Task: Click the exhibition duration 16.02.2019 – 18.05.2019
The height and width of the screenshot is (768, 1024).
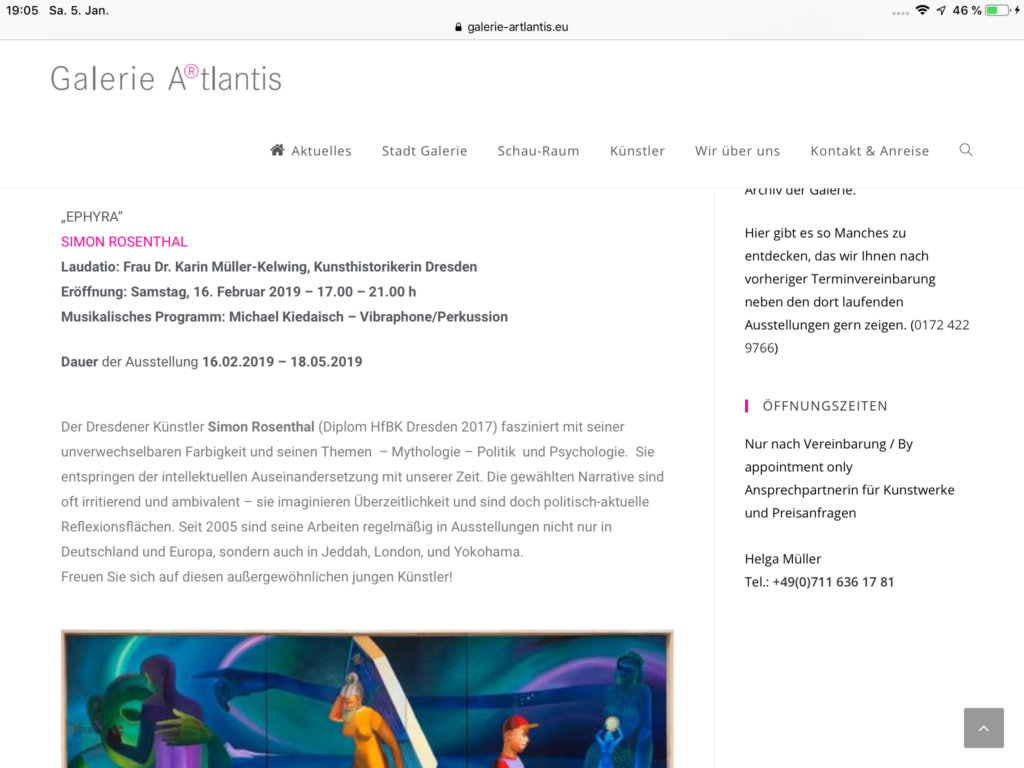Action: point(282,362)
